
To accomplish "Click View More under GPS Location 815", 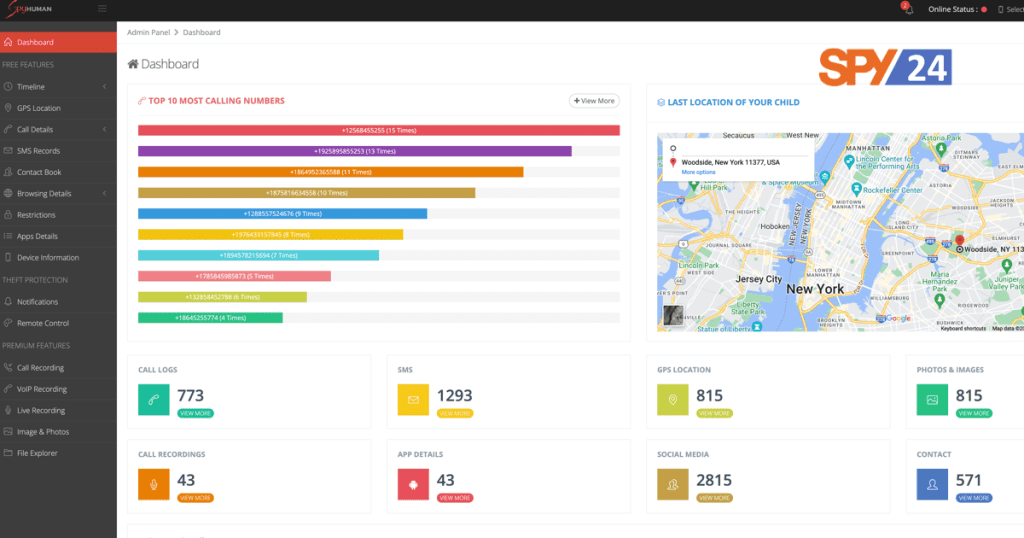I will click(714, 413).
